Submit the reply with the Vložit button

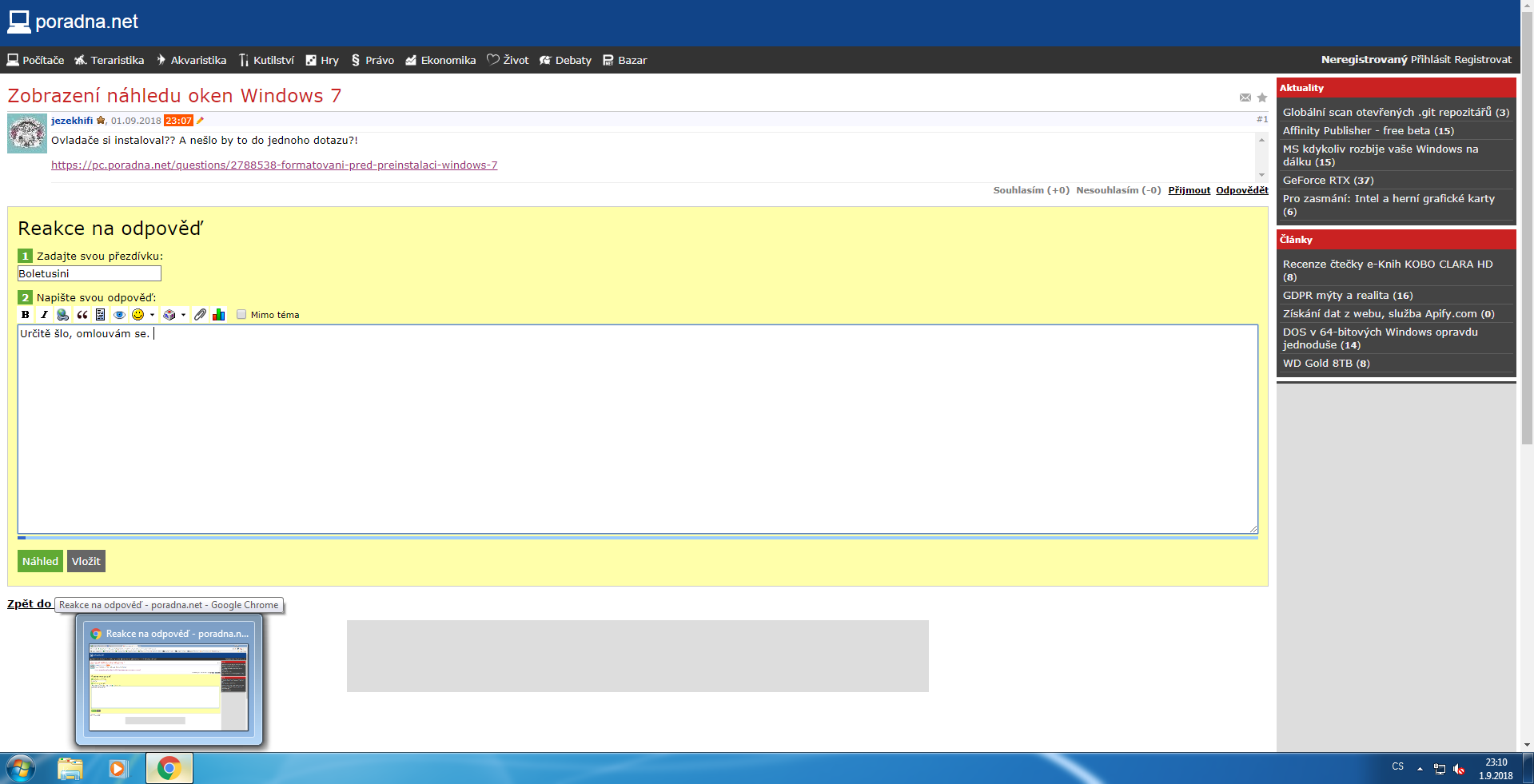[x=86, y=561]
